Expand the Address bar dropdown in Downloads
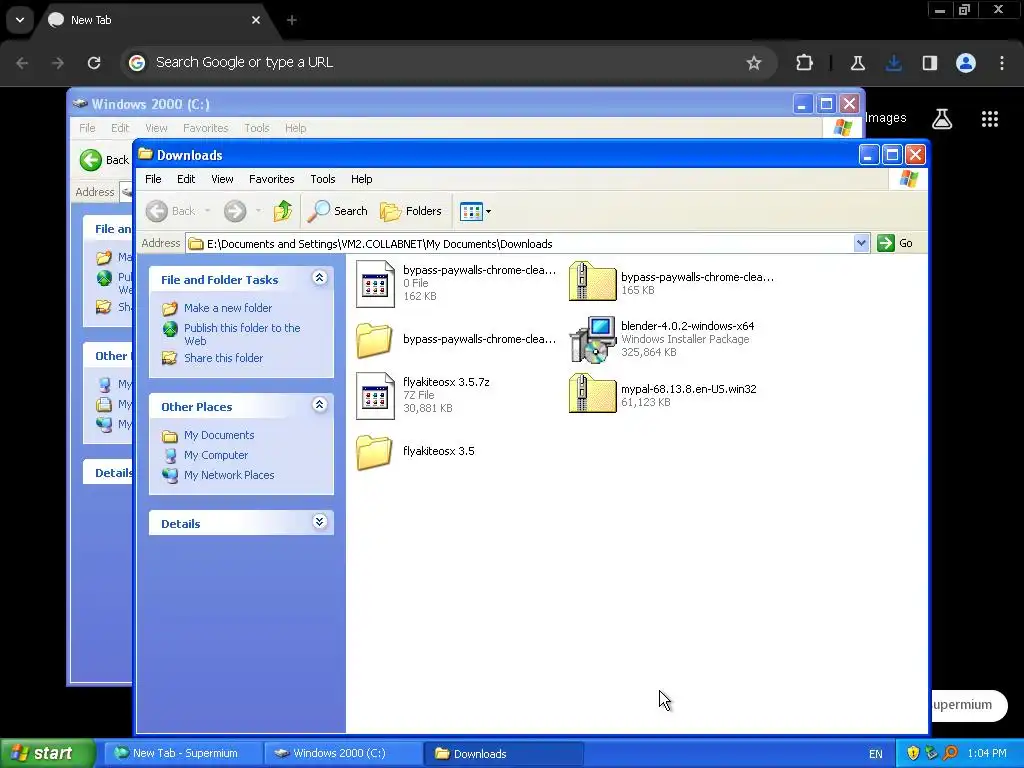 [861, 243]
